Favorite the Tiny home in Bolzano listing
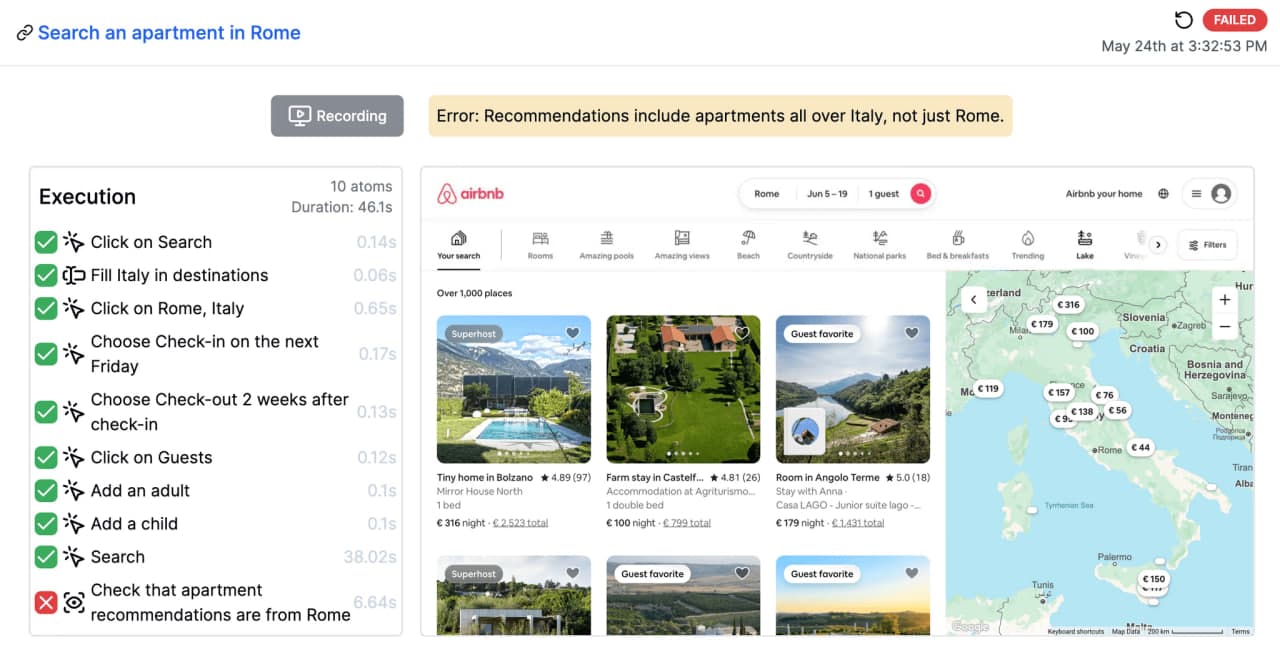 pyautogui.click(x=573, y=333)
